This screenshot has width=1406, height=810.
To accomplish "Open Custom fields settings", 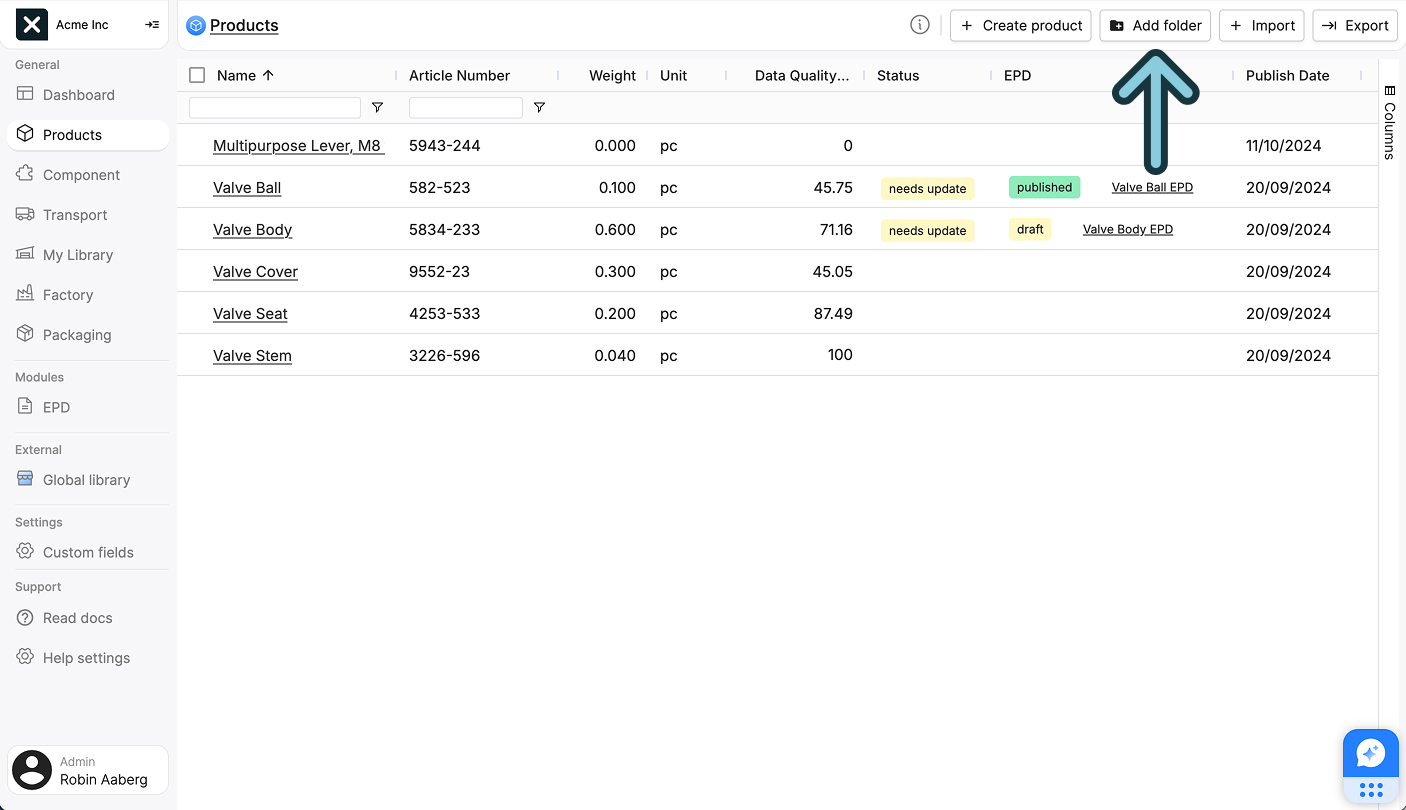I will (88, 552).
